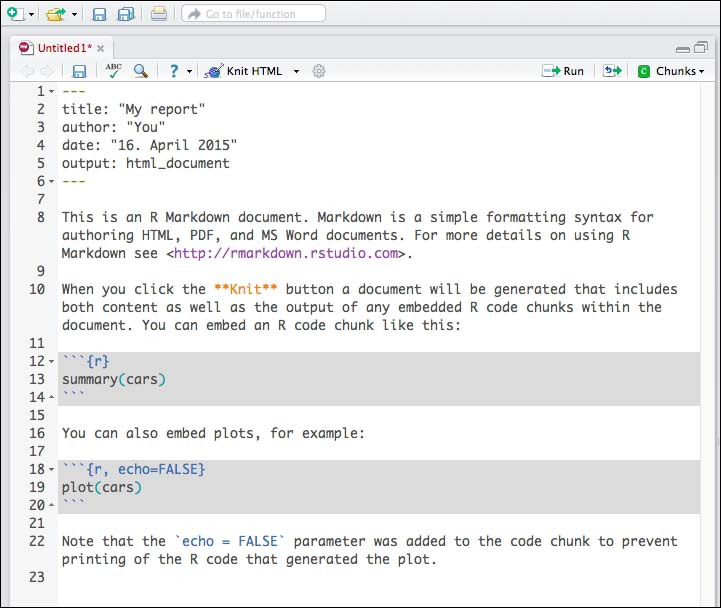Screen dimensions: 721x608
Task: Toggle fold arrow at line 14
Action: tap(52, 397)
